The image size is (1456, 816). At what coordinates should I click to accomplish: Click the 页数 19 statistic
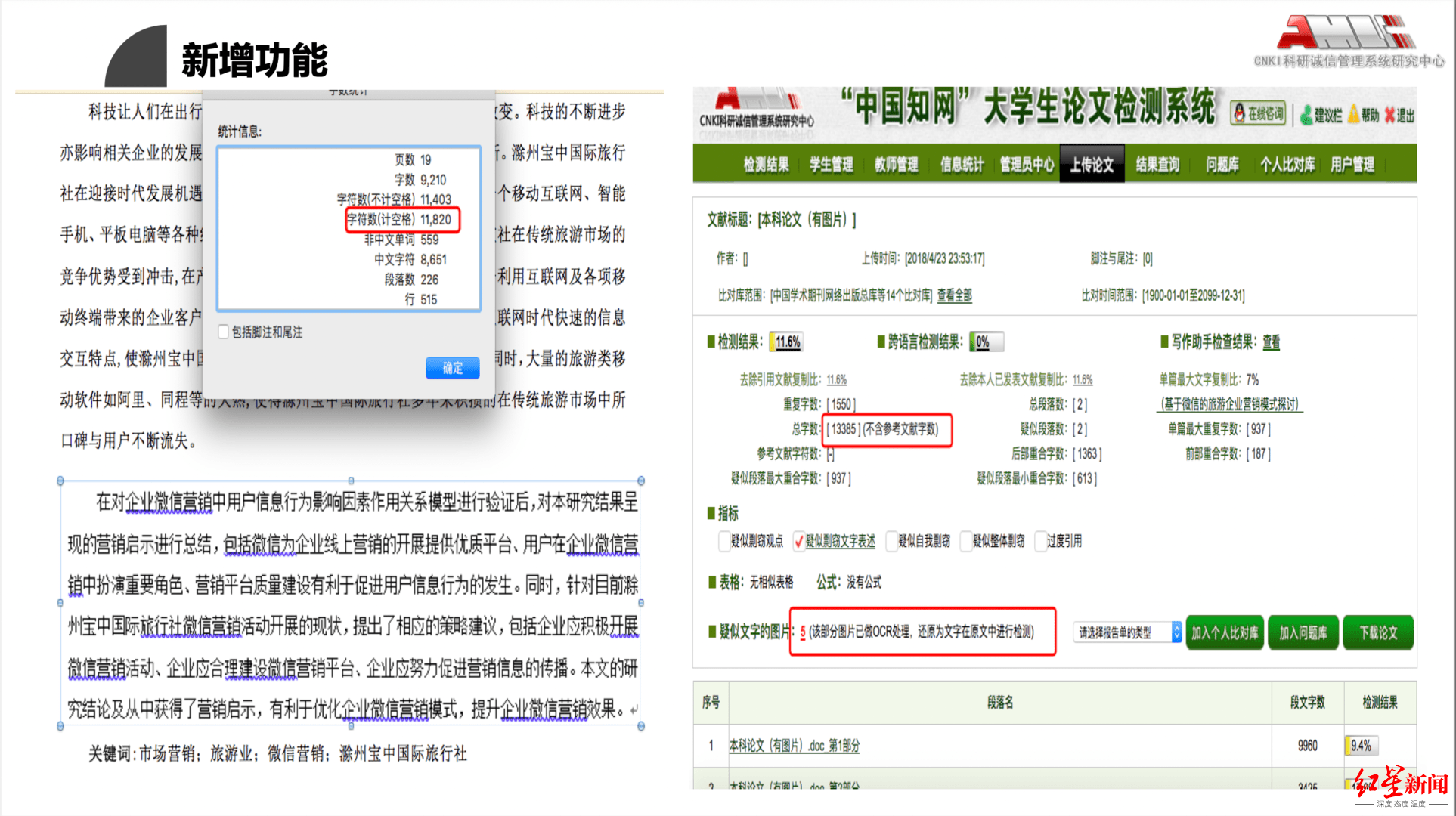[413, 159]
